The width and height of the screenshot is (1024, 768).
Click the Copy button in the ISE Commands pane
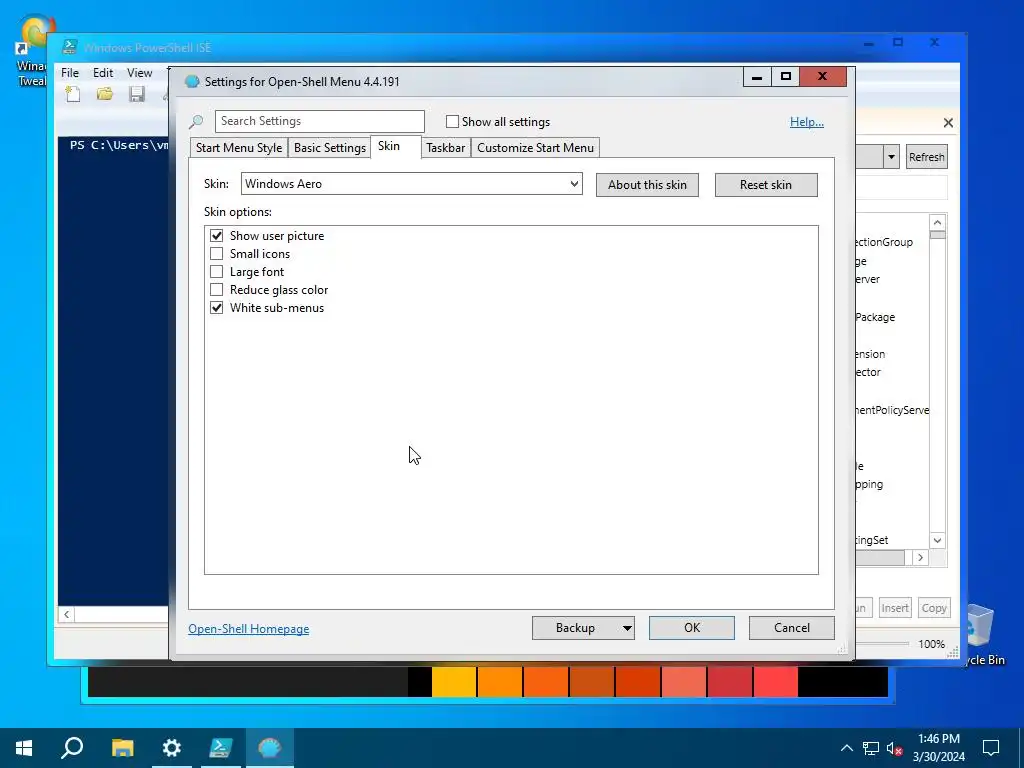click(934, 608)
